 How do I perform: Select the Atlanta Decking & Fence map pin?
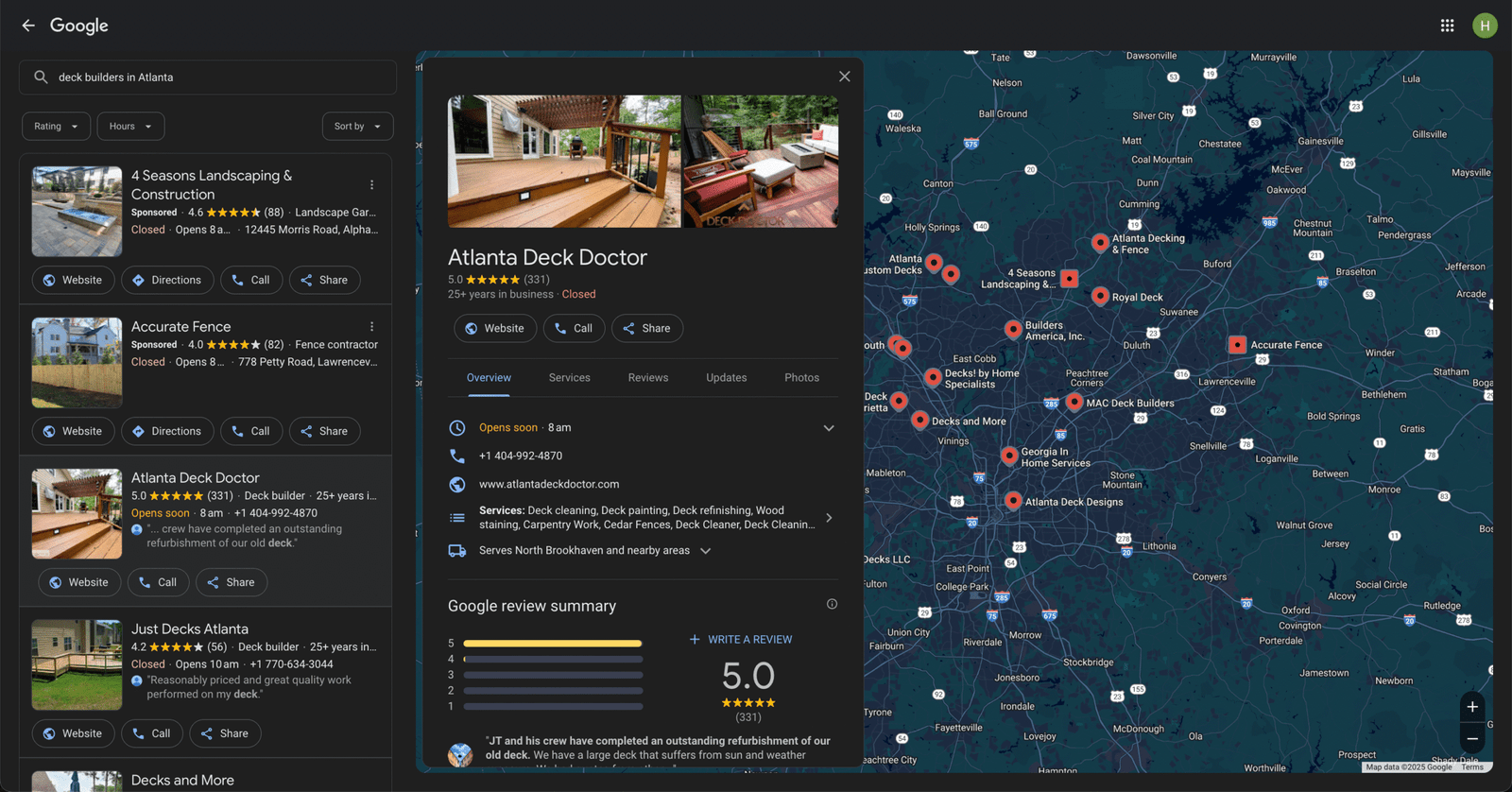click(x=1100, y=243)
